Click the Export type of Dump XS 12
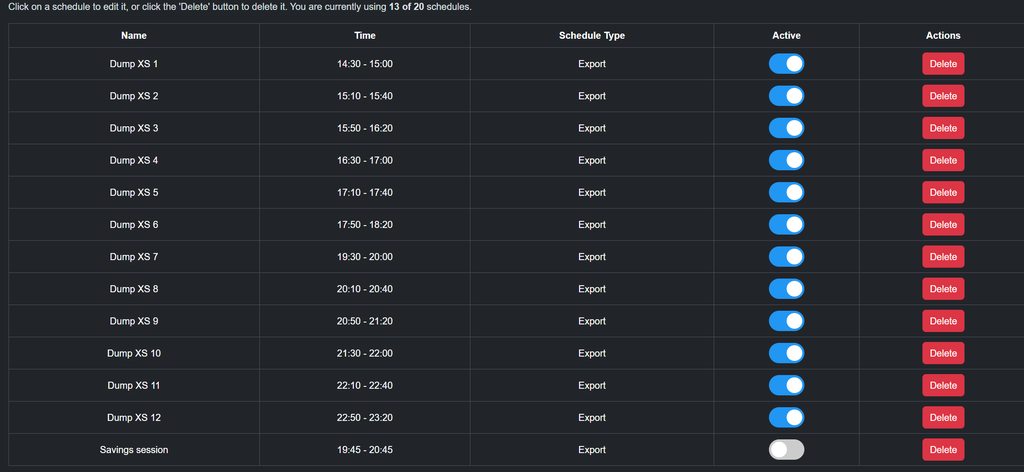This screenshot has width=1024, height=472. (591, 418)
